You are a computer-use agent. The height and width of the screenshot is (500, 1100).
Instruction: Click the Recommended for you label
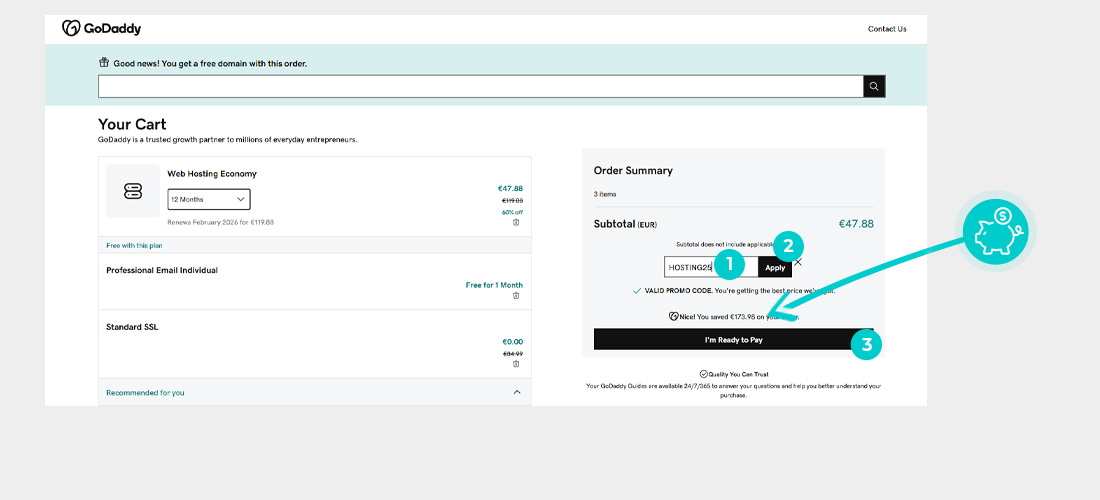pyautogui.click(x=145, y=392)
